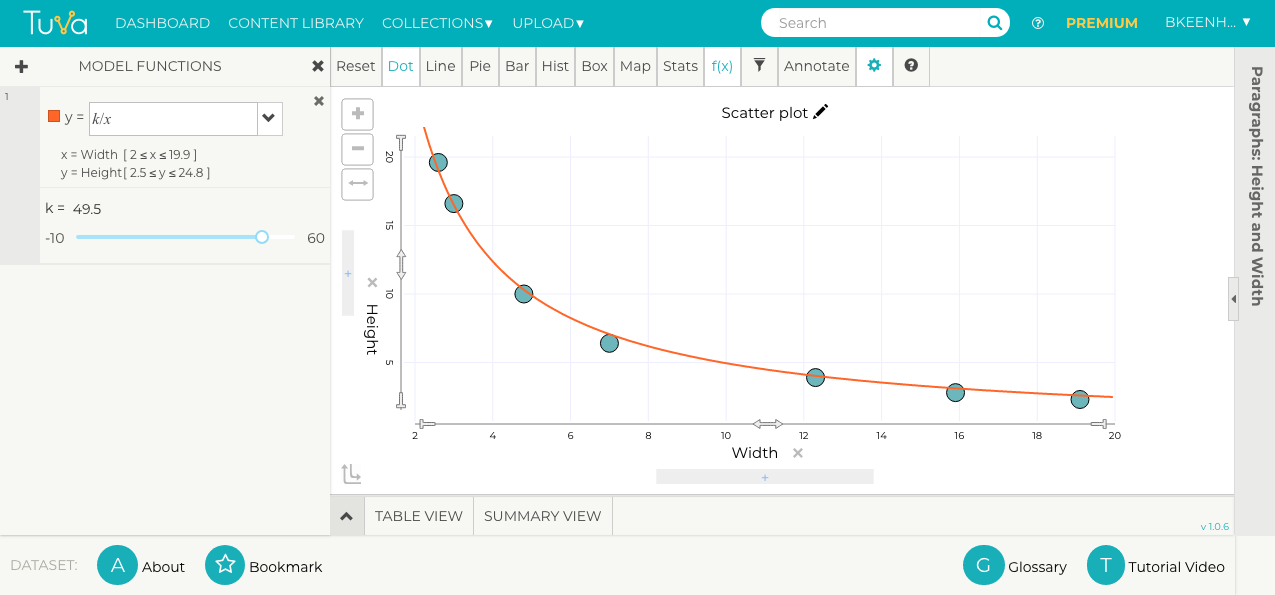Zoom in with the plus magnifier button
This screenshot has width=1275, height=595.
pos(357,114)
